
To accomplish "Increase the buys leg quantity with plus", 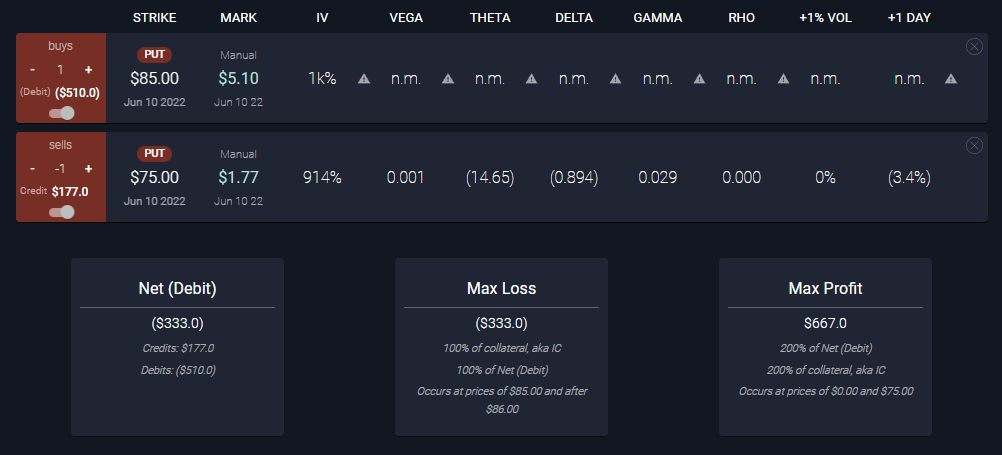I will click(88, 70).
